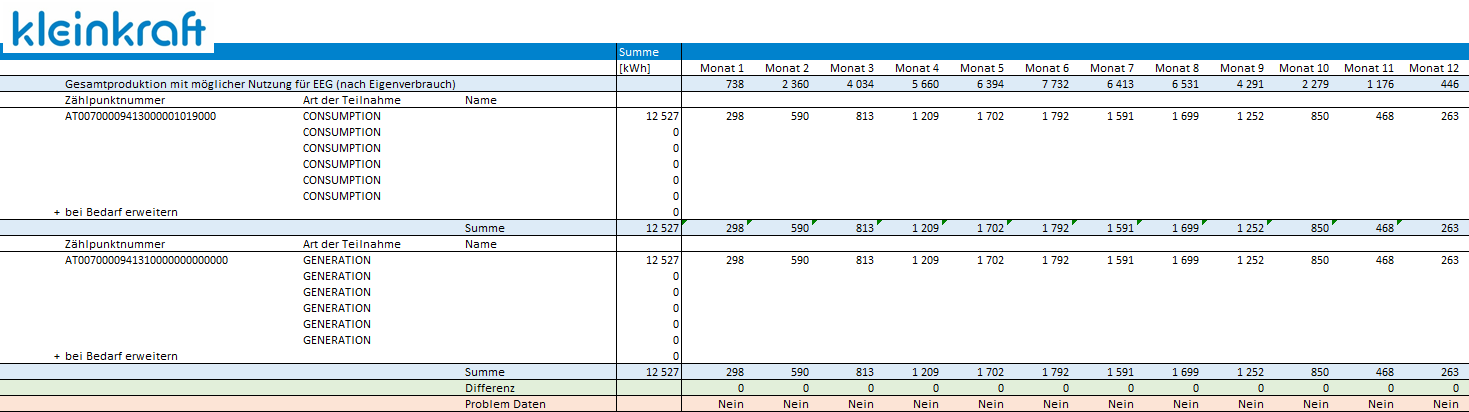Click the Differenz row label
This screenshot has width=1469, height=412.
point(489,388)
